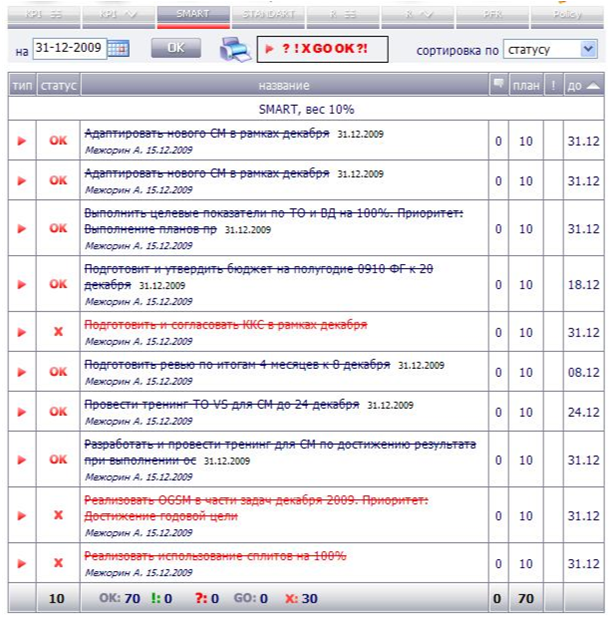Click the red triangle for 'Разработать и провести тренинг' row
611x617 pixels.
click(x=22, y=460)
